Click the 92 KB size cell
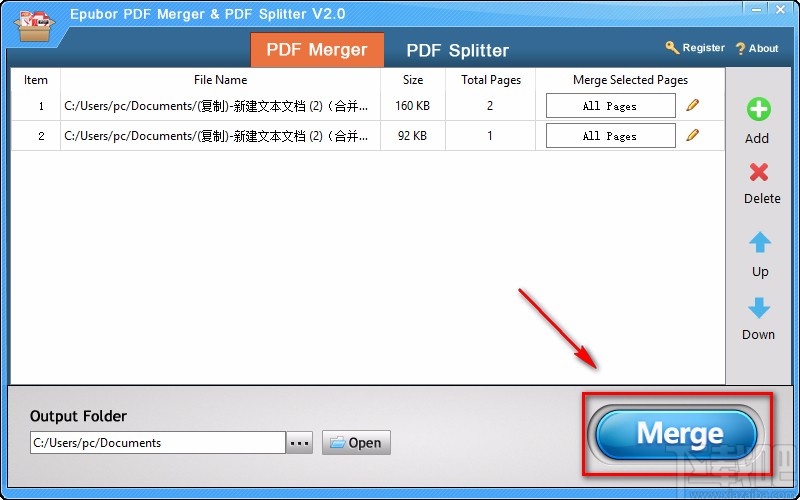 pyautogui.click(x=413, y=136)
